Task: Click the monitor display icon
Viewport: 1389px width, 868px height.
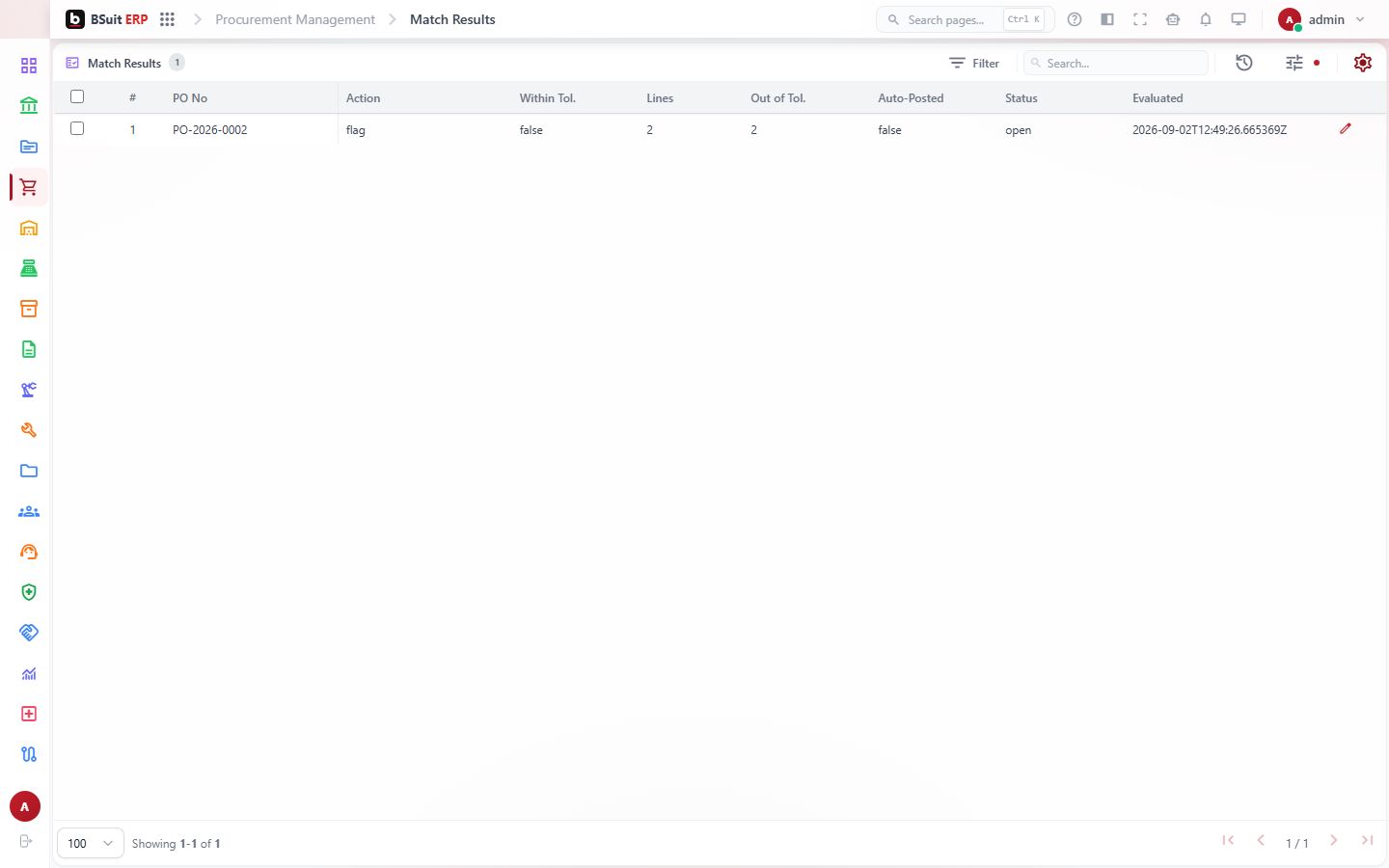Action: [1239, 19]
